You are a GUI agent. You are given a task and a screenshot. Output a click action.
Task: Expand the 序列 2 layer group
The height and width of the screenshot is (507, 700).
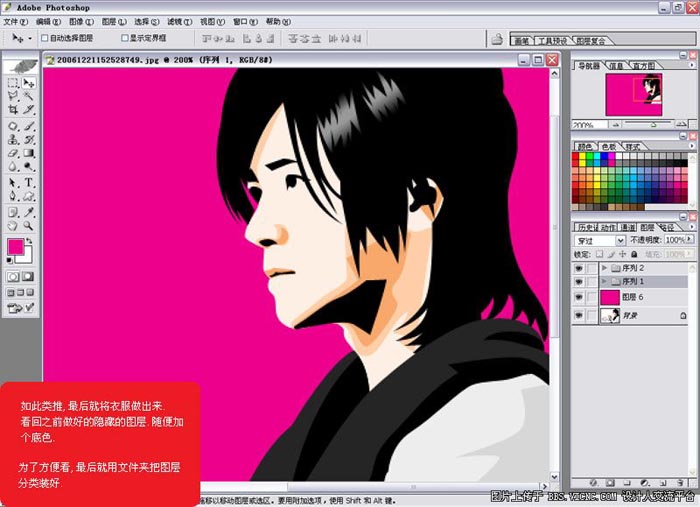point(604,268)
